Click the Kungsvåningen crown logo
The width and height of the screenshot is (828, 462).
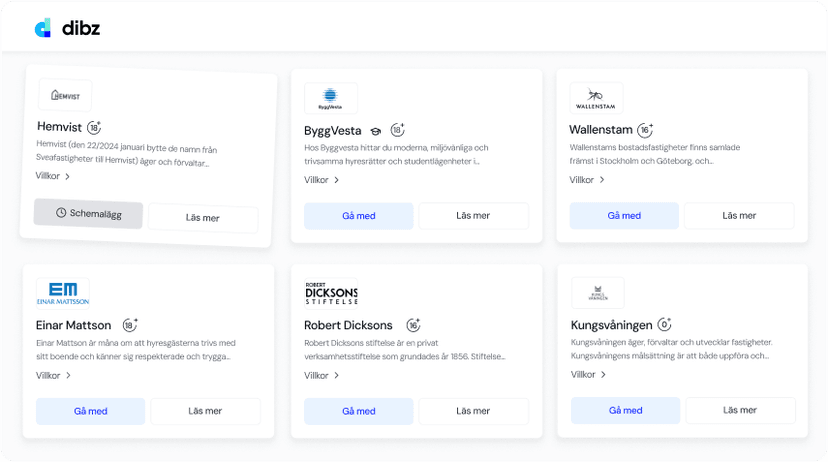tap(598, 293)
